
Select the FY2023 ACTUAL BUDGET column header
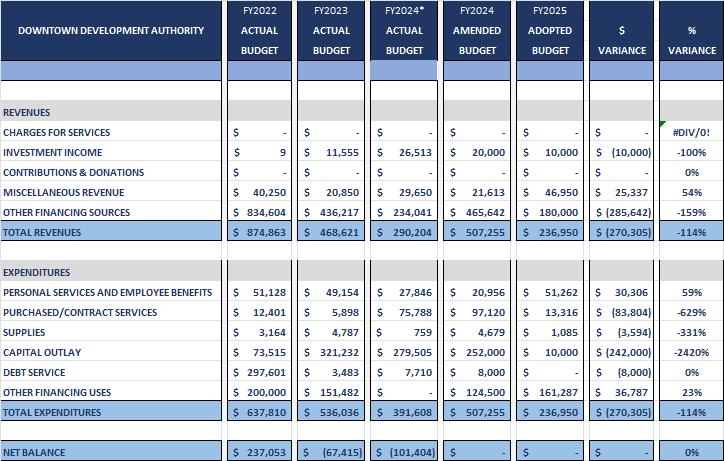pos(331,30)
